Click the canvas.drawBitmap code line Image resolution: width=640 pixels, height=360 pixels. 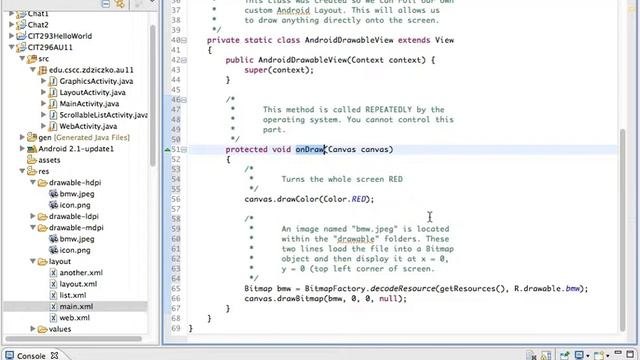tap(325, 299)
